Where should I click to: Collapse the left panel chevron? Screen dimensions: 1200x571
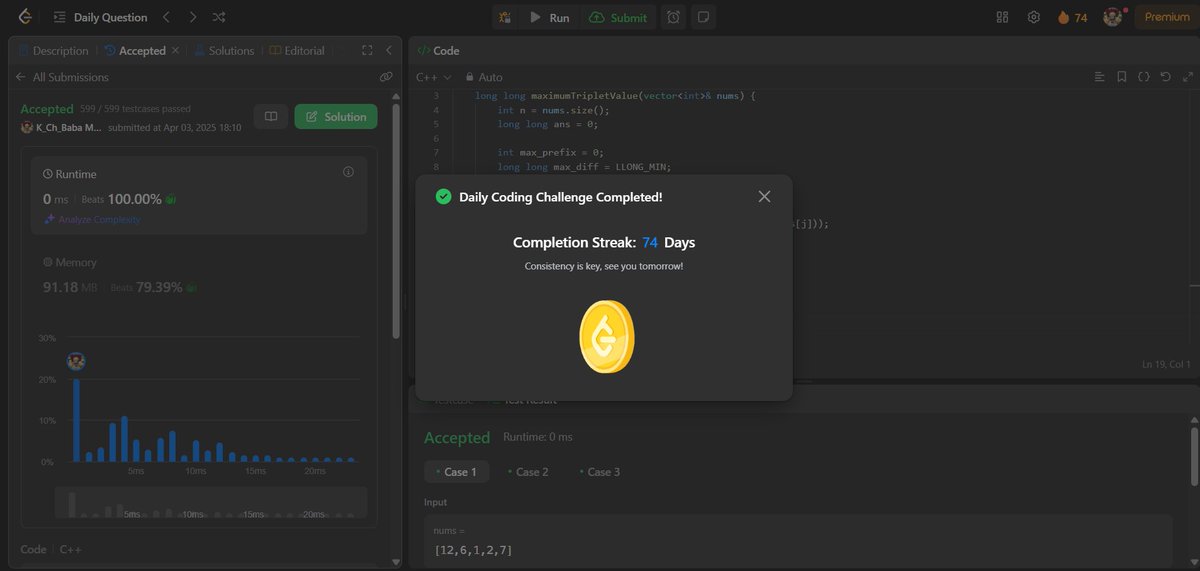pyautogui.click(x=389, y=50)
